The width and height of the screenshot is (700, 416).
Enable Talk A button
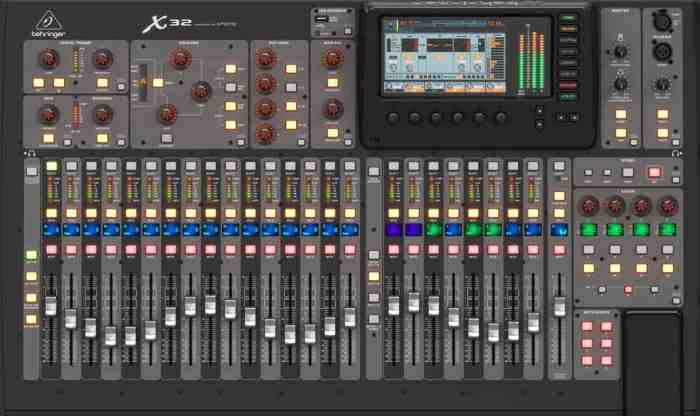coord(662,115)
